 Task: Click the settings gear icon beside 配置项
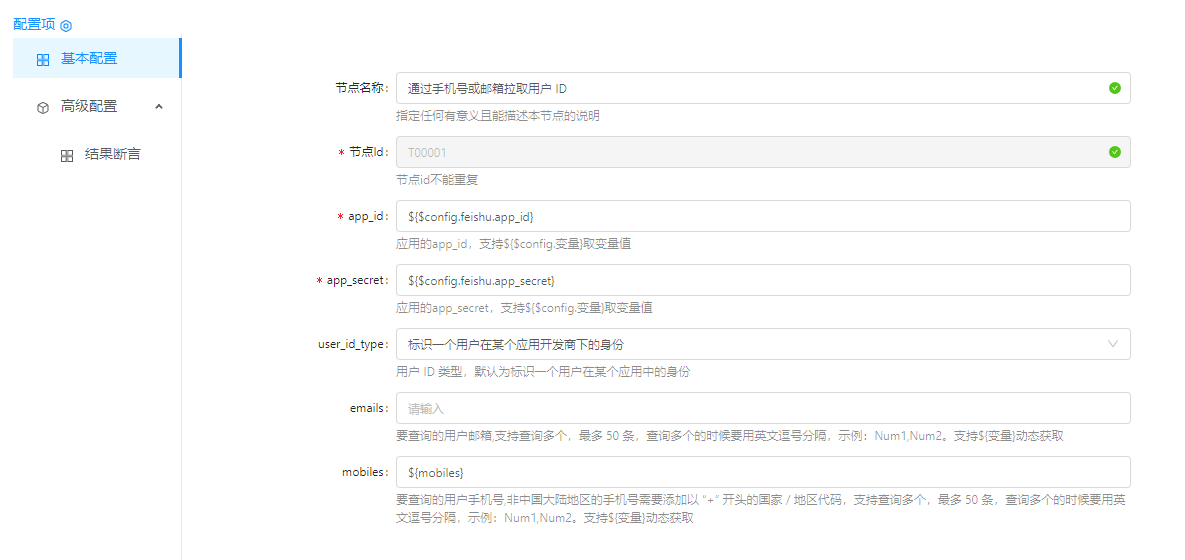[x=66, y=25]
